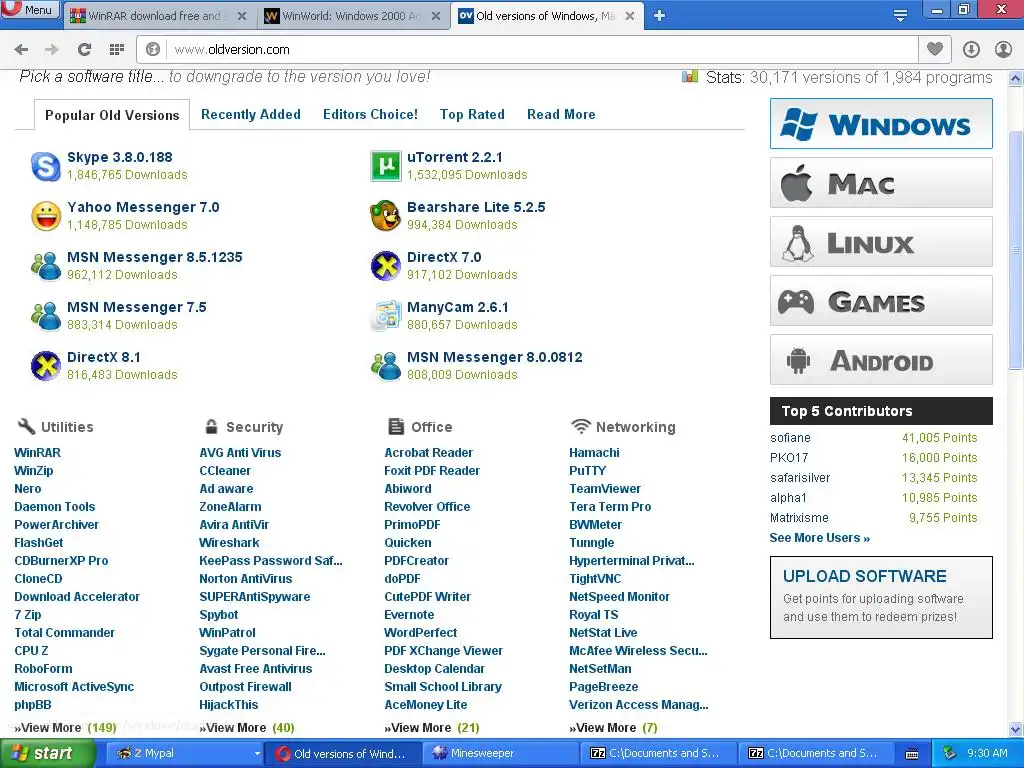
Task: Click the ManyCam 2.6.1 icon
Action: click(x=385, y=316)
